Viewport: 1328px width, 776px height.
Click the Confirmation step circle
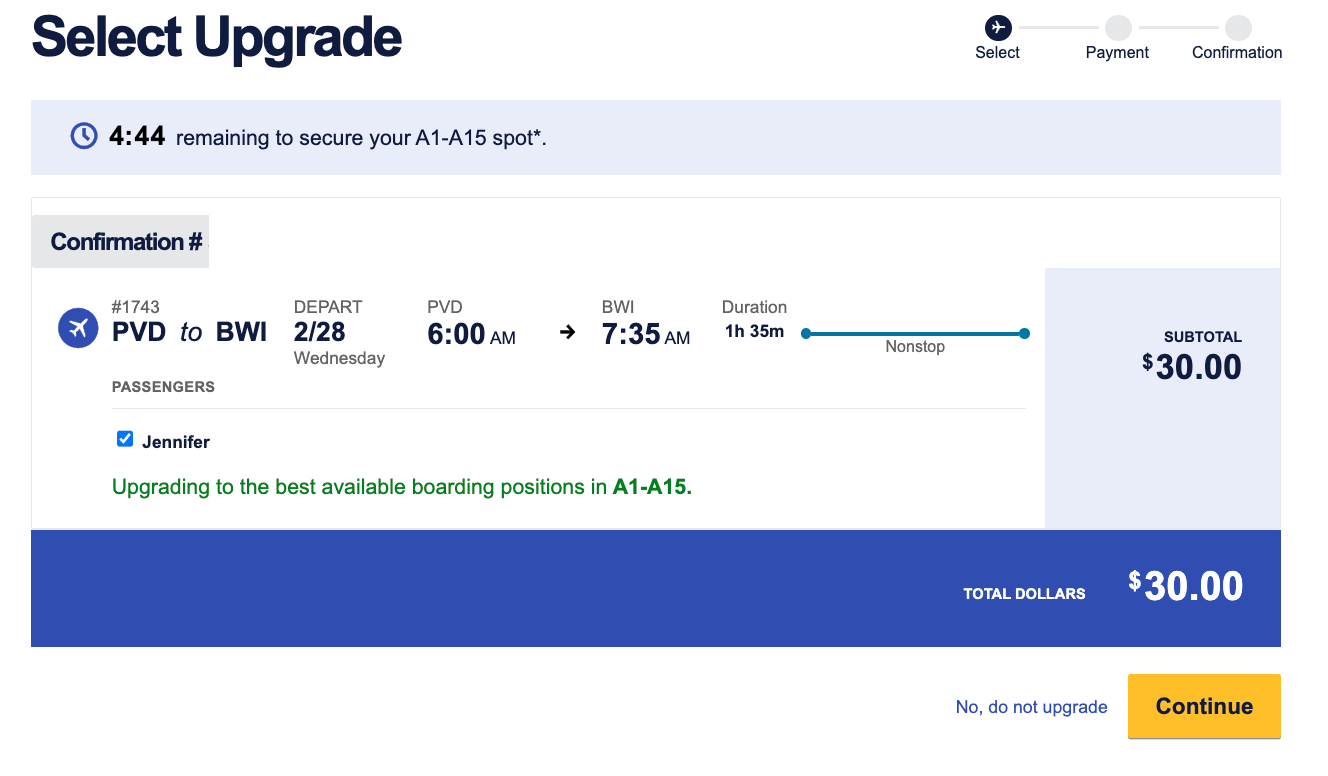[x=1238, y=27]
